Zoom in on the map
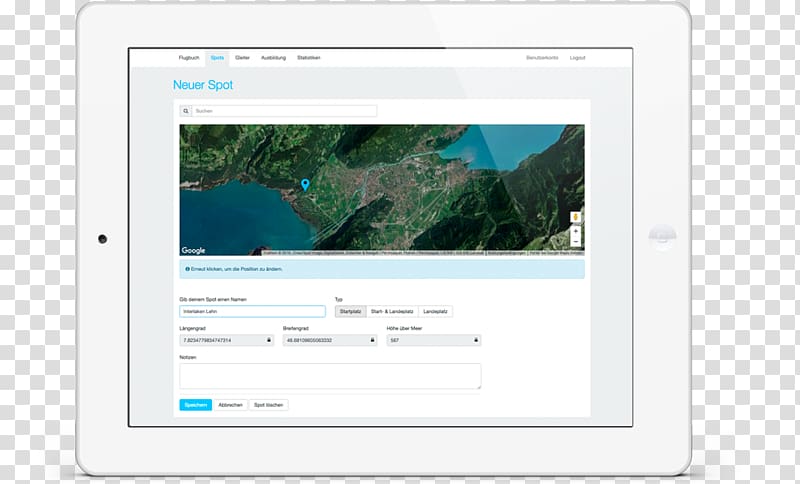This screenshot has height=484, width=800. click(x=576, y=230)
